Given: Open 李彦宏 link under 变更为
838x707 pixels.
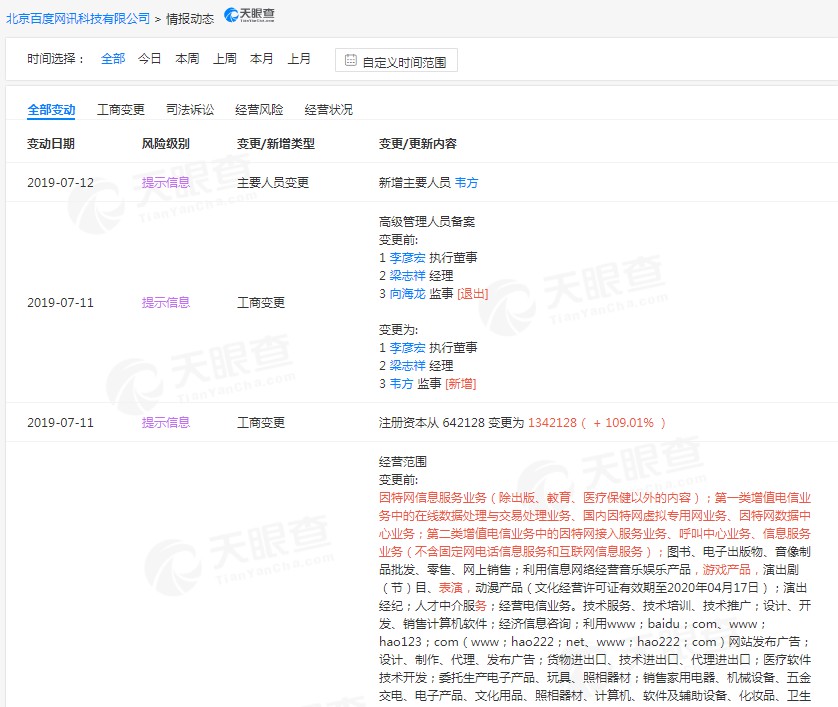Looking at the screenshot, I should click(407, 348).
